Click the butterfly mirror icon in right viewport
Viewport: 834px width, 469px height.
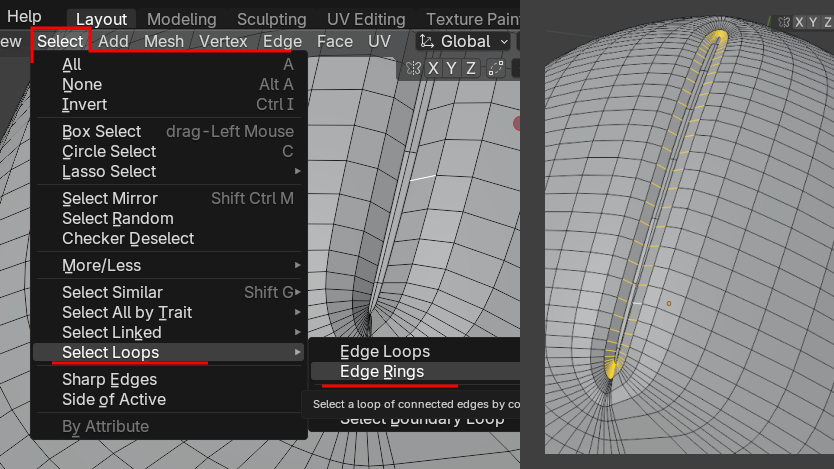click(784, 22)
